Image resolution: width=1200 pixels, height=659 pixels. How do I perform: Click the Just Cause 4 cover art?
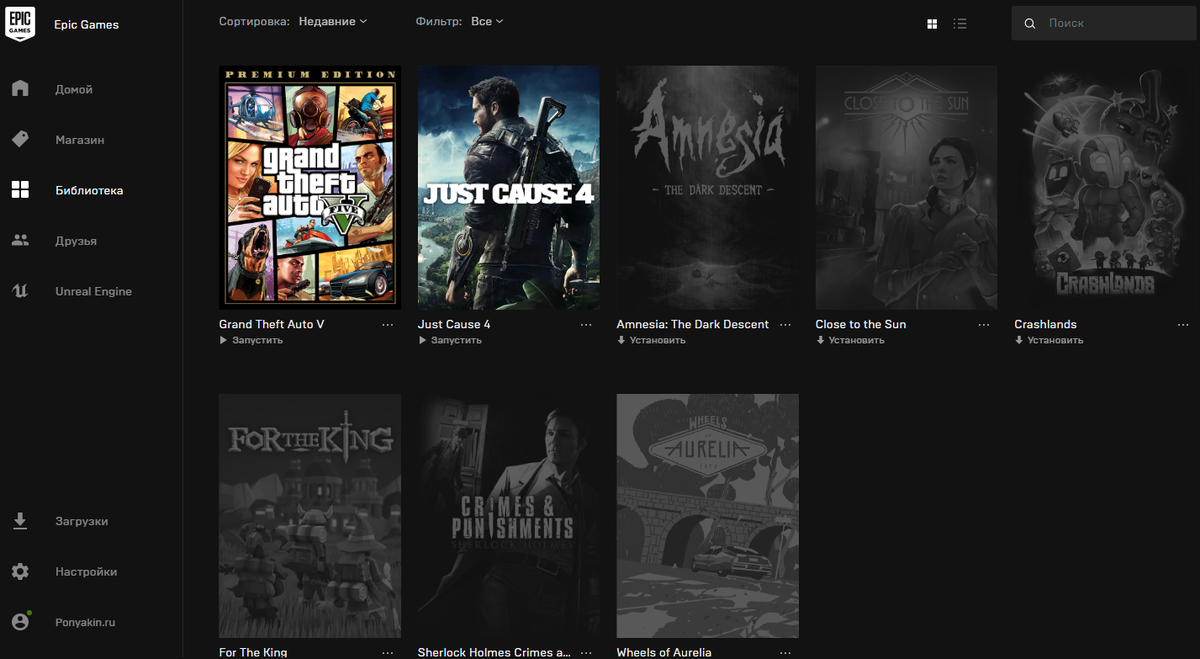[x=509, y=188]
